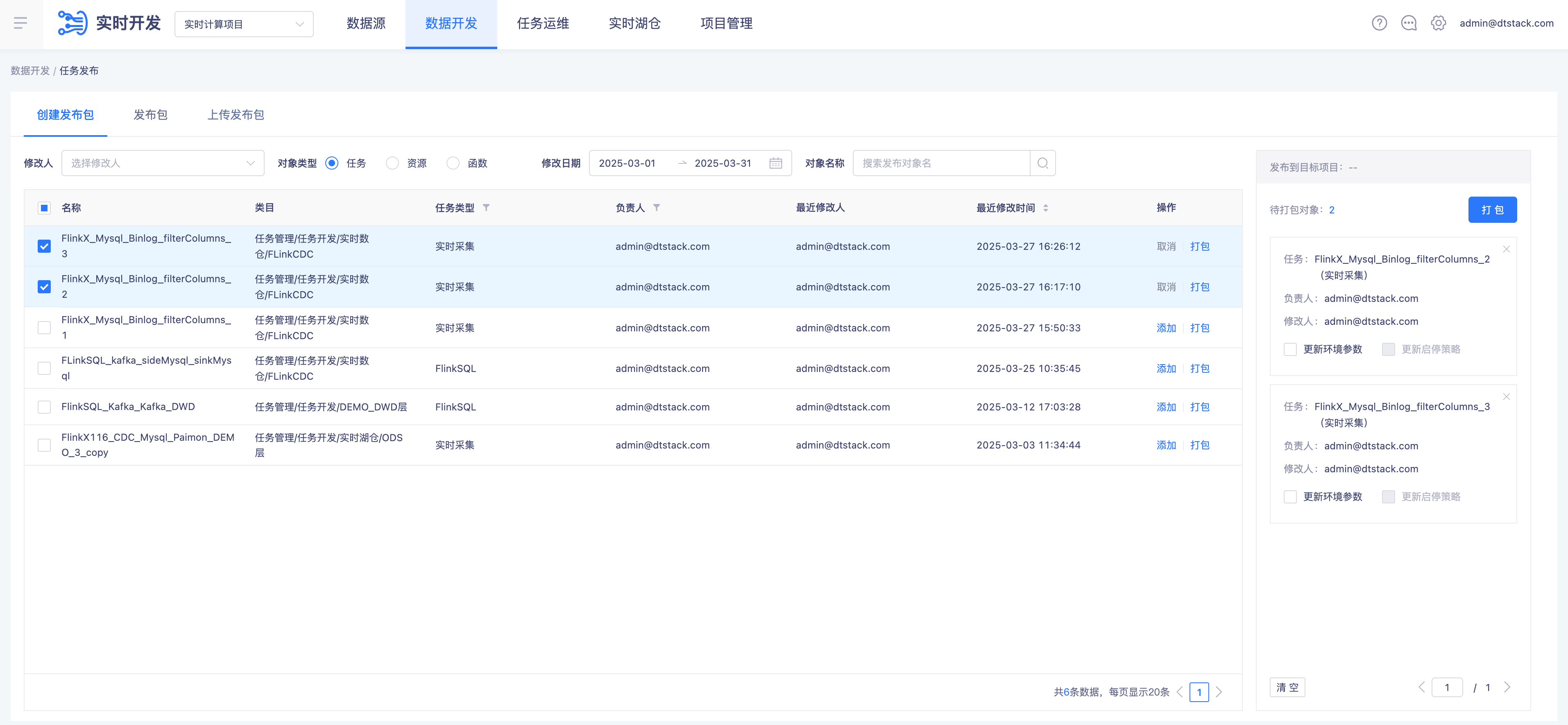
Task: Click page 1 in task table pagination
Action: [x=1199, y=692]
